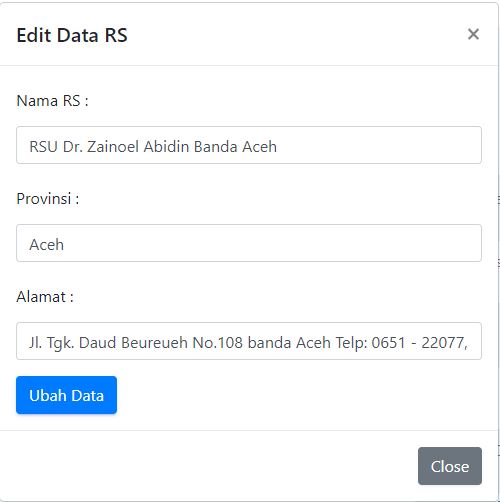Click the Nama RS input field
This screenshot has width=500, height=502.
pyautogui.click(x=249, y=145)
